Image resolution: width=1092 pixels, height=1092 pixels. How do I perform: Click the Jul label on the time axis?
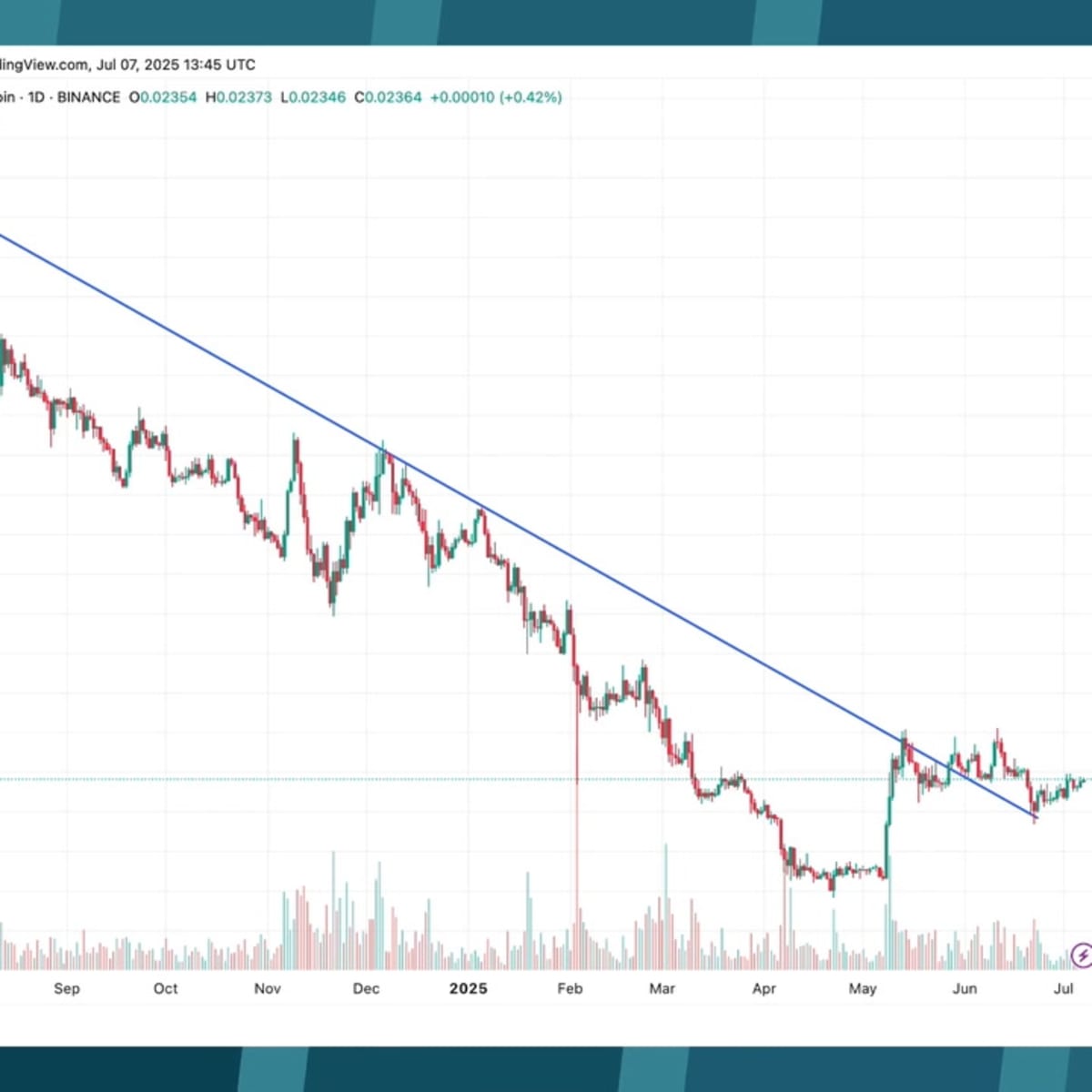[x=1064, y=988]
